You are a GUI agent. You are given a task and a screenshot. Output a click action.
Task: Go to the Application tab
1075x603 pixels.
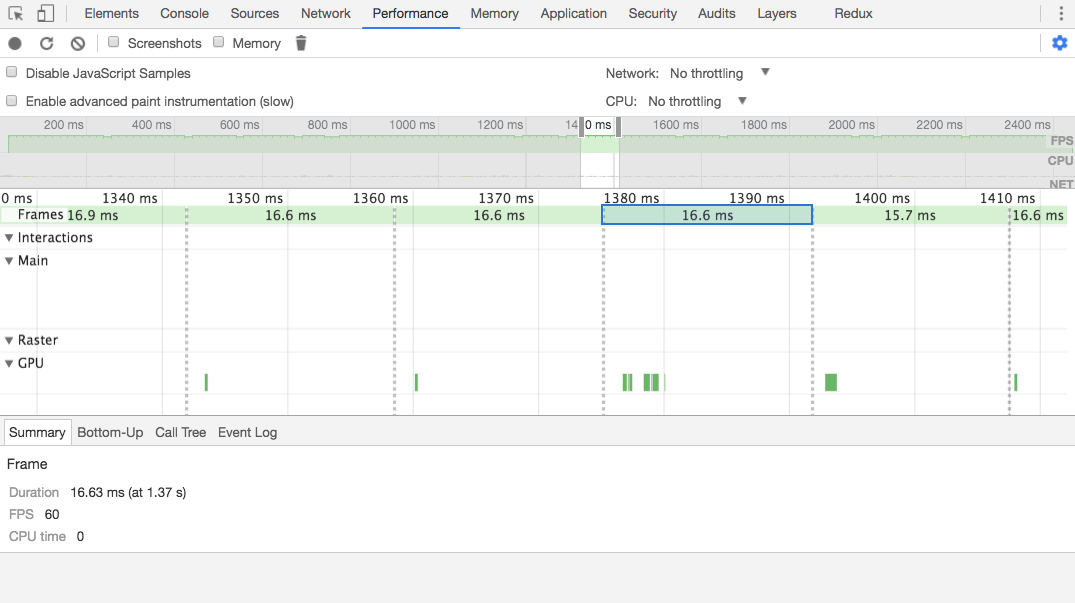tap(573, 13)
